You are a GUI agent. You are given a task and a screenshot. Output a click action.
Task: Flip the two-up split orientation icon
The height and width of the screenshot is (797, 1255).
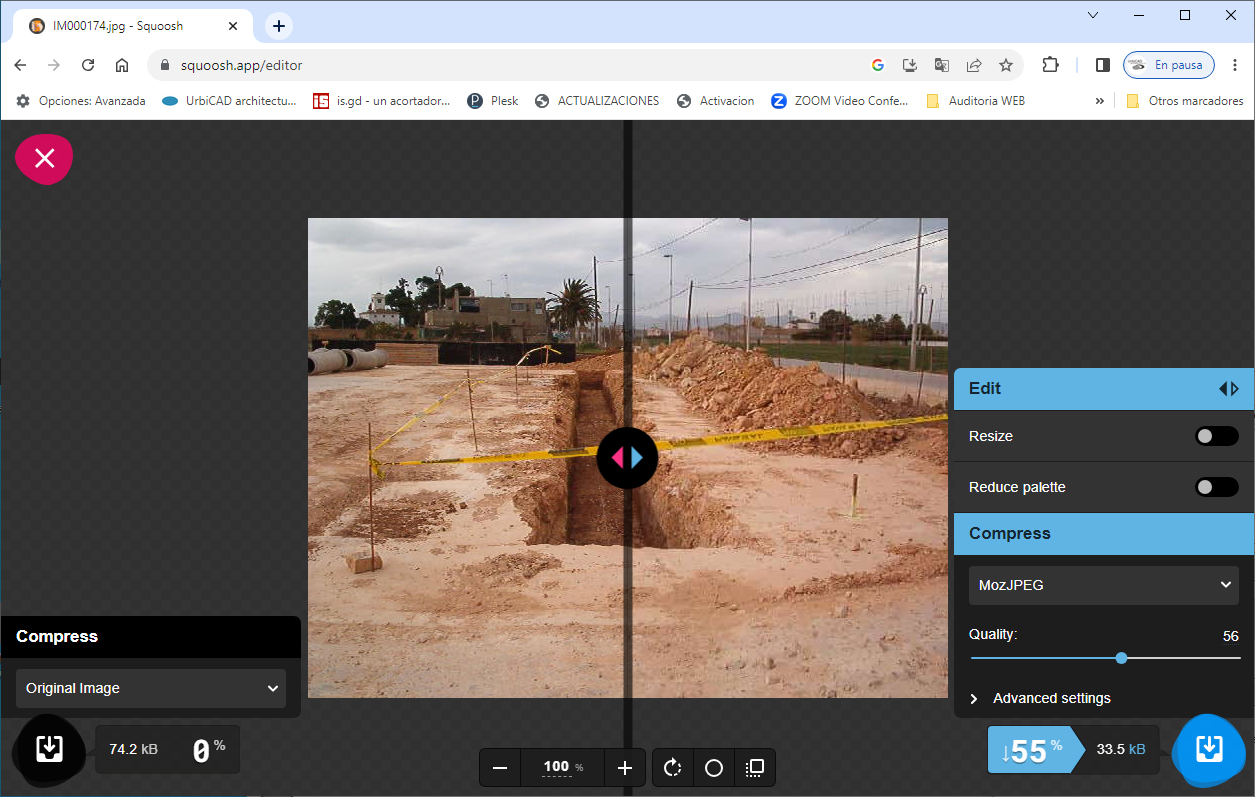coord(755,768)
